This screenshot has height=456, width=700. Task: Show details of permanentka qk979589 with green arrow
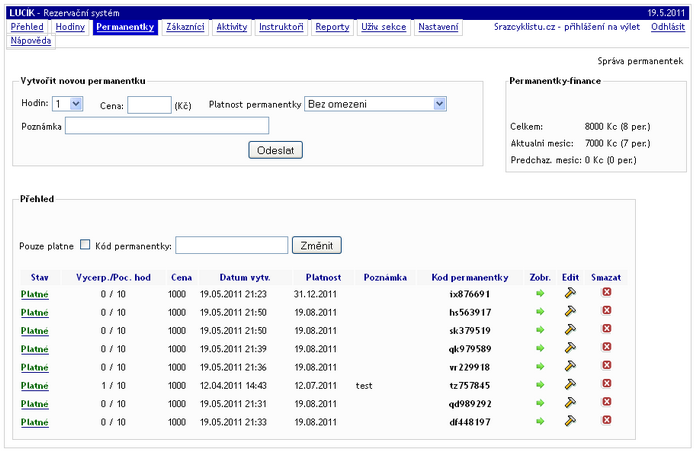click(x=540, y=348)
